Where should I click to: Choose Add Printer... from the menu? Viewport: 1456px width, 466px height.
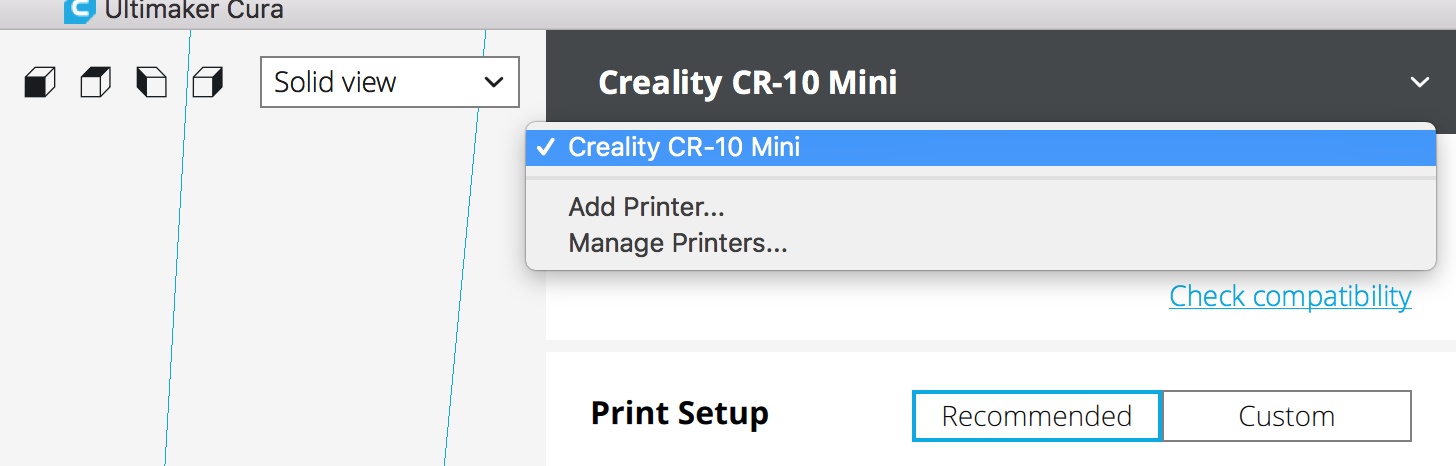[x=646, y=208]
